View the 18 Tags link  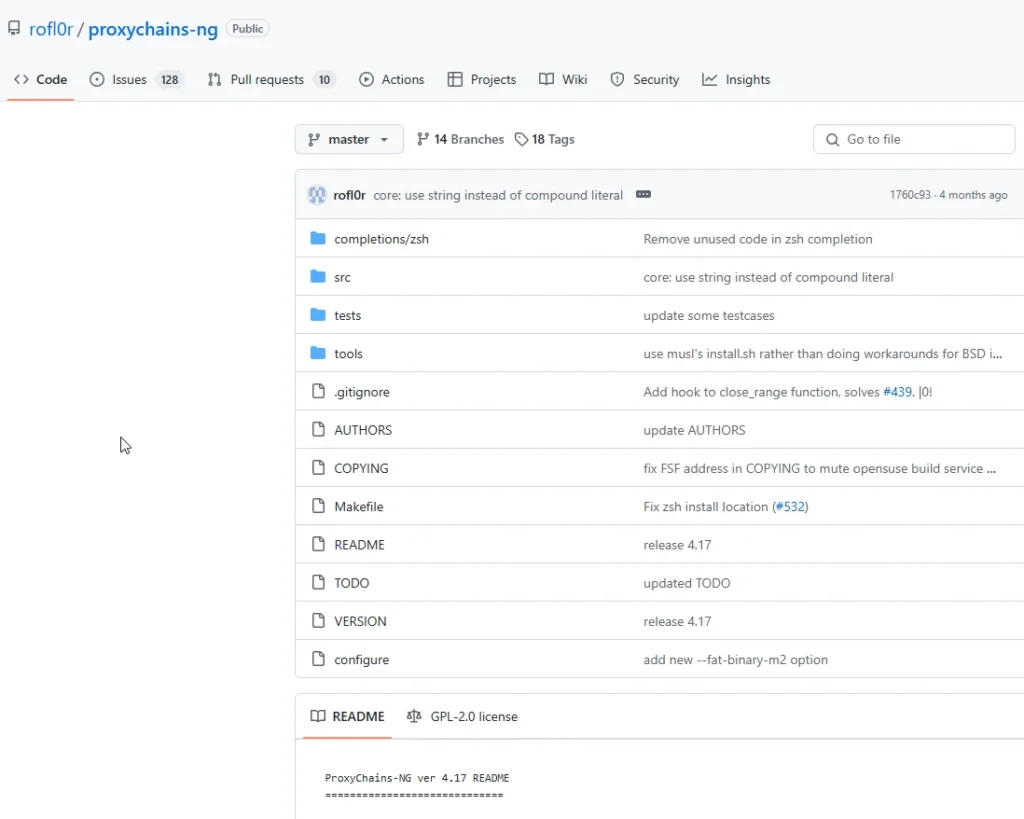coord(545,139)
